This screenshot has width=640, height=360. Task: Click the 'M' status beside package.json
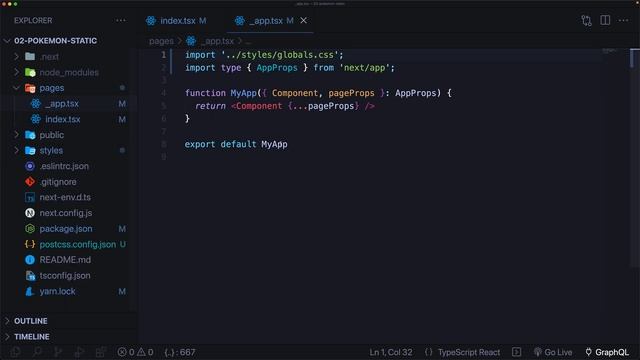pos(122,229)
